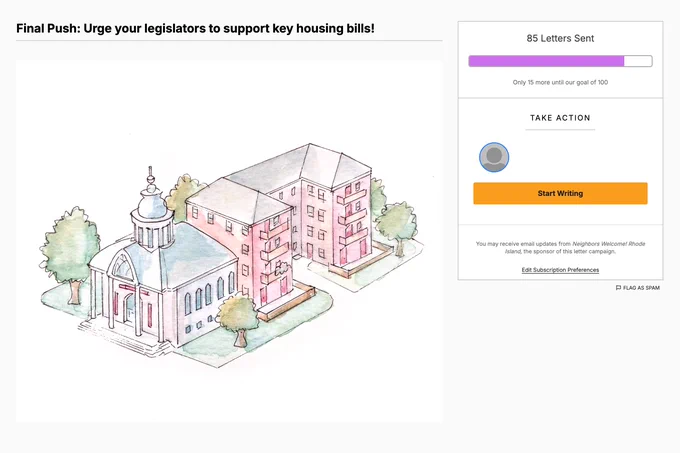Click the filled purple part of progress bar
680x453 pixels.
click(x=546, y=61)
